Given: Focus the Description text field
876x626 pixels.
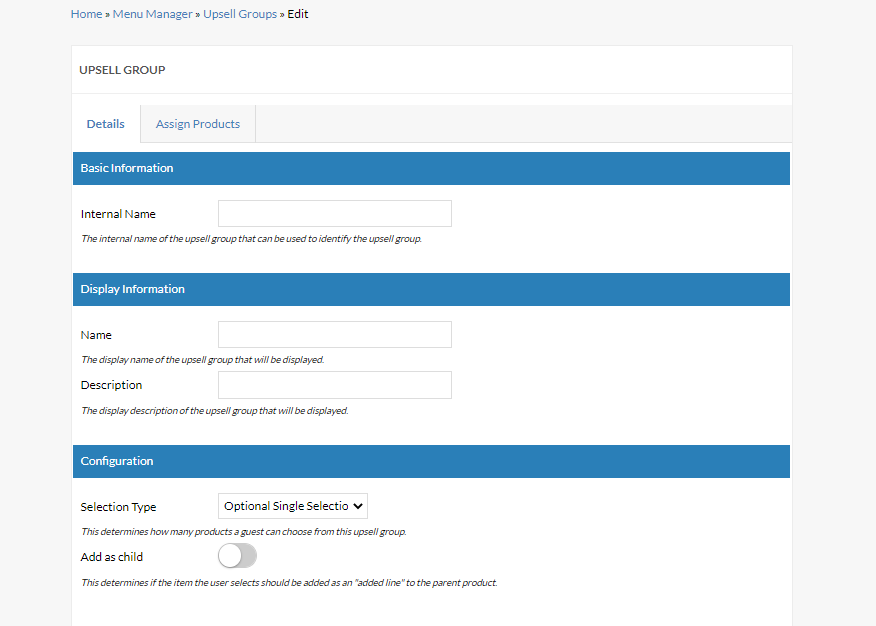Looking at the screenshot, I should pos(334,385).
